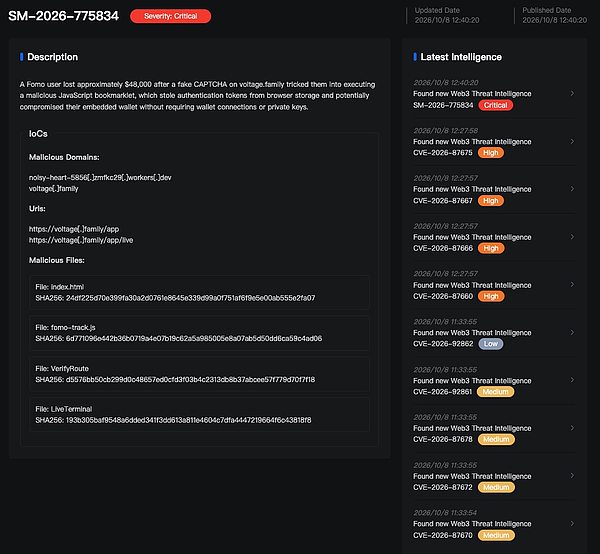Image resolution: width=600 pixels, height=554 pixels.
Task: Click the Severity: Critical badge in header
Action: coord(170,16)
